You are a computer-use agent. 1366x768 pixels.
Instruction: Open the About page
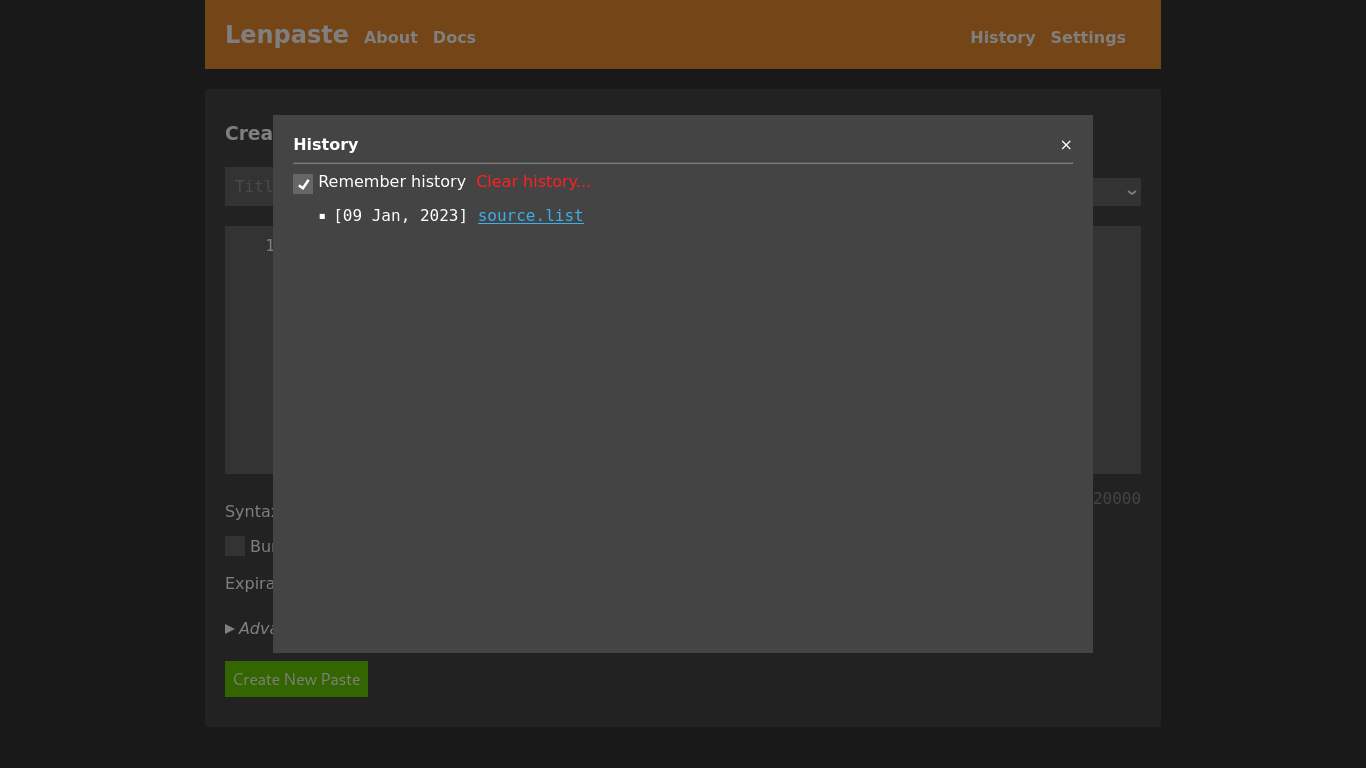pyautogui.click(x=390, y=37)
